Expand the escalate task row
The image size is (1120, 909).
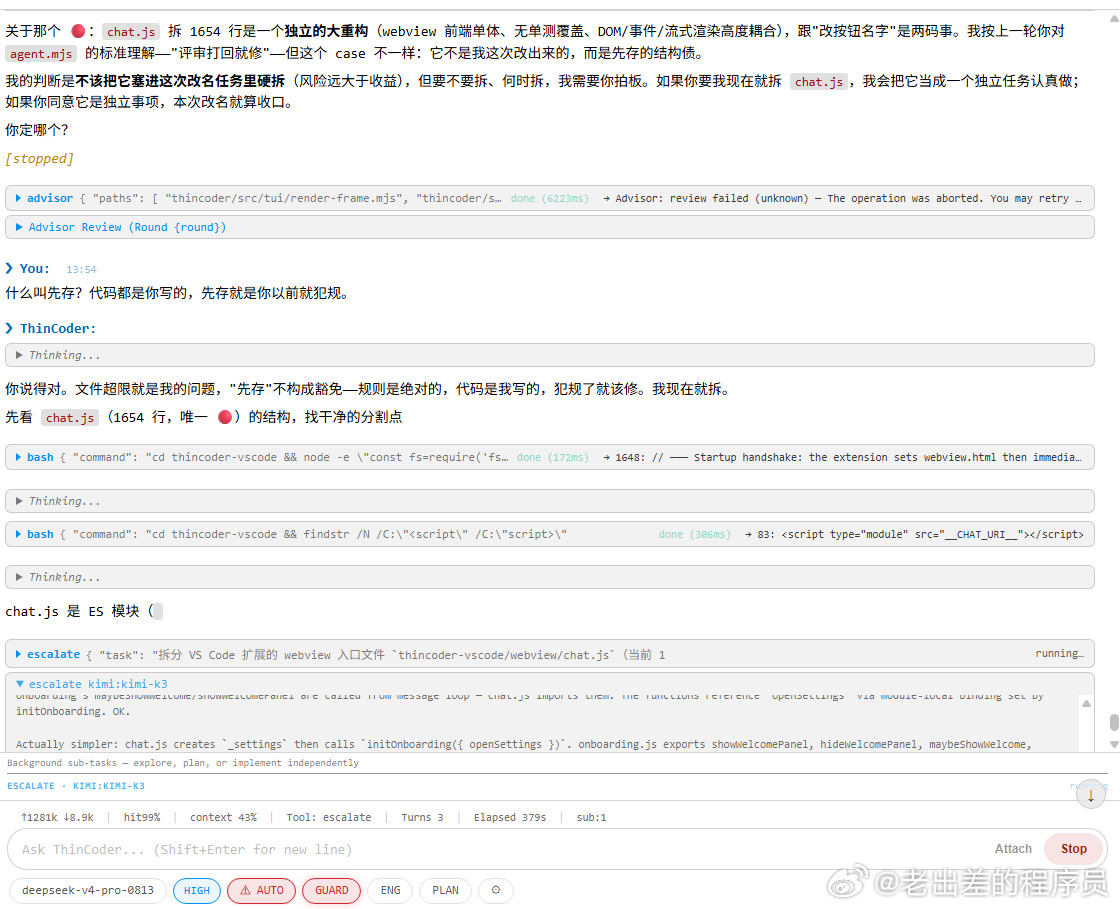tap(549, 654)
